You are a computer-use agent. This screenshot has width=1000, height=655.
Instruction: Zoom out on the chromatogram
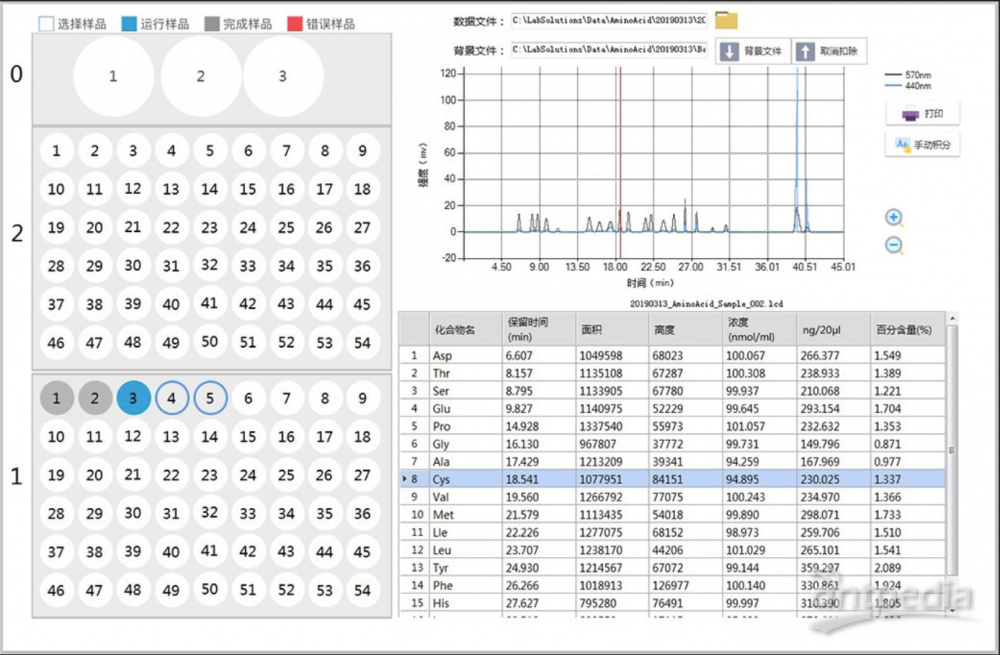click(x=894, y=246)
